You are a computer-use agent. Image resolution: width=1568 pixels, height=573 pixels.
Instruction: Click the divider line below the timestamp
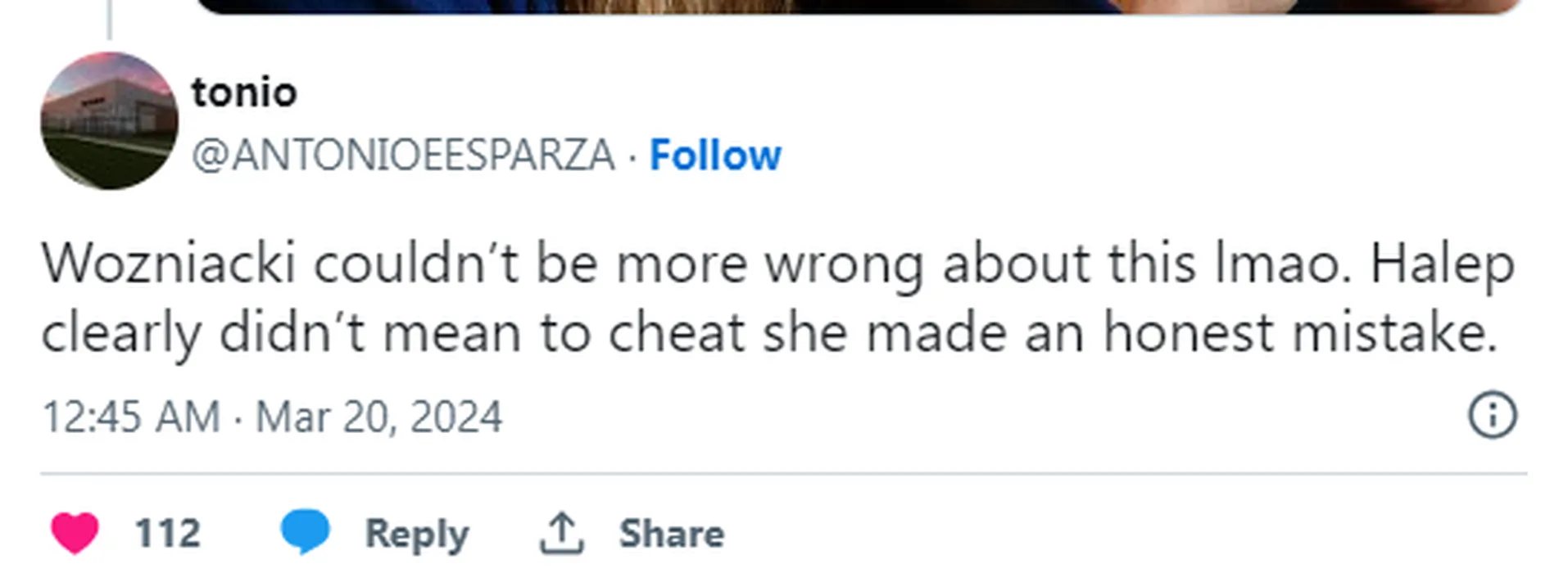[783, 473]
